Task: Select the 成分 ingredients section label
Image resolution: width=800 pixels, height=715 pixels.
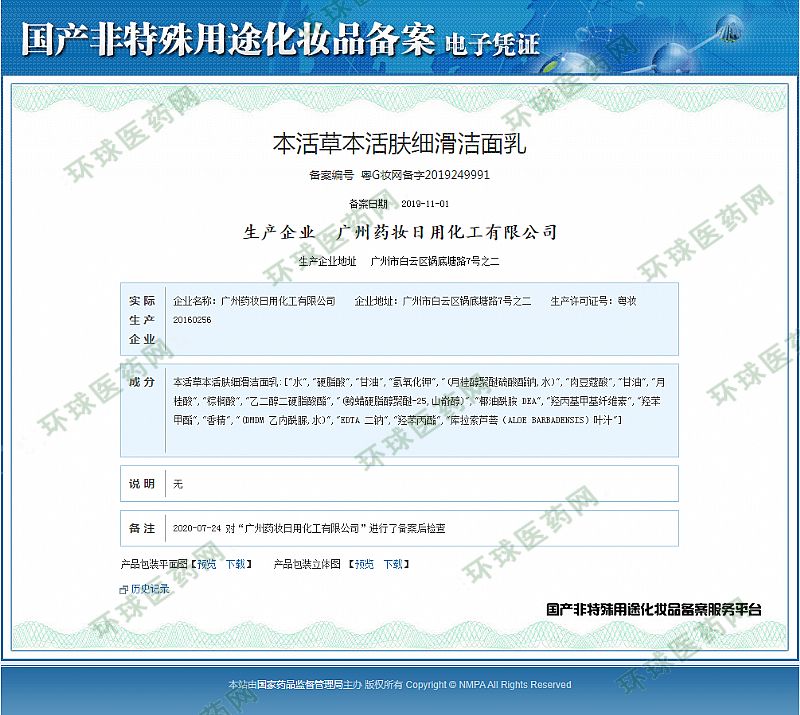Action: 142,382
